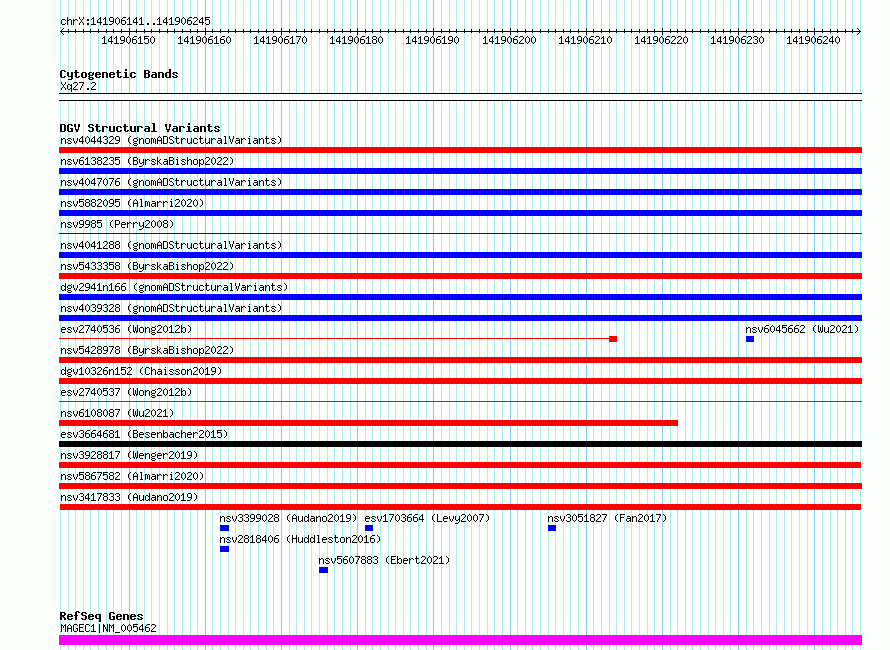The height and width of the screenshot is (650, 890).
Task: Click ruler position 141906170
Action: (x=280, y=40)
